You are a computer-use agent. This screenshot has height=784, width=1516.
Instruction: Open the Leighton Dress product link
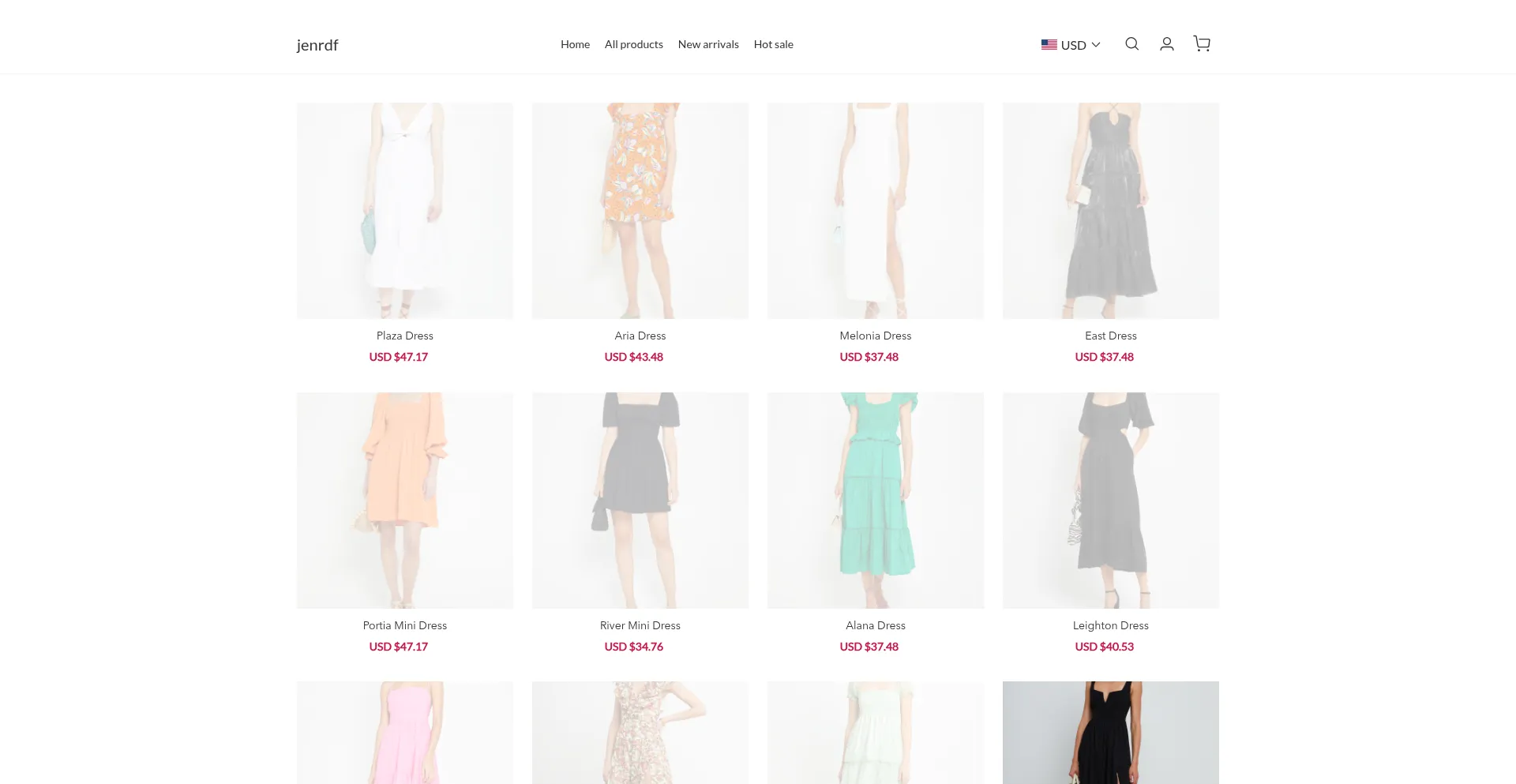point(1110,625)
